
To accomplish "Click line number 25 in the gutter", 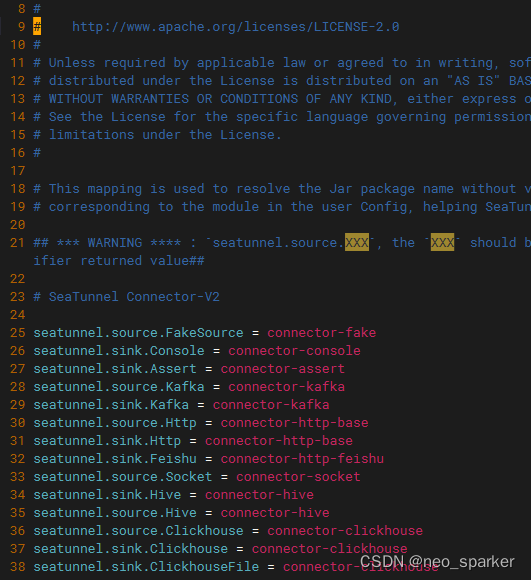I will 17,333.
